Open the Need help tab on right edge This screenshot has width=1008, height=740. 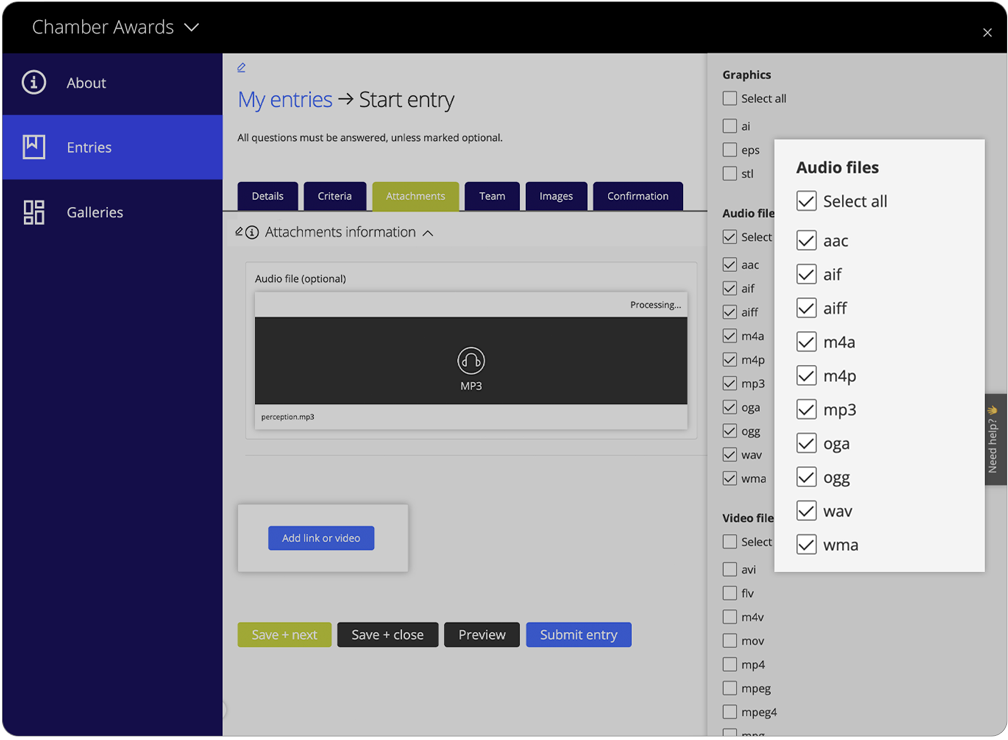point(992,440)
